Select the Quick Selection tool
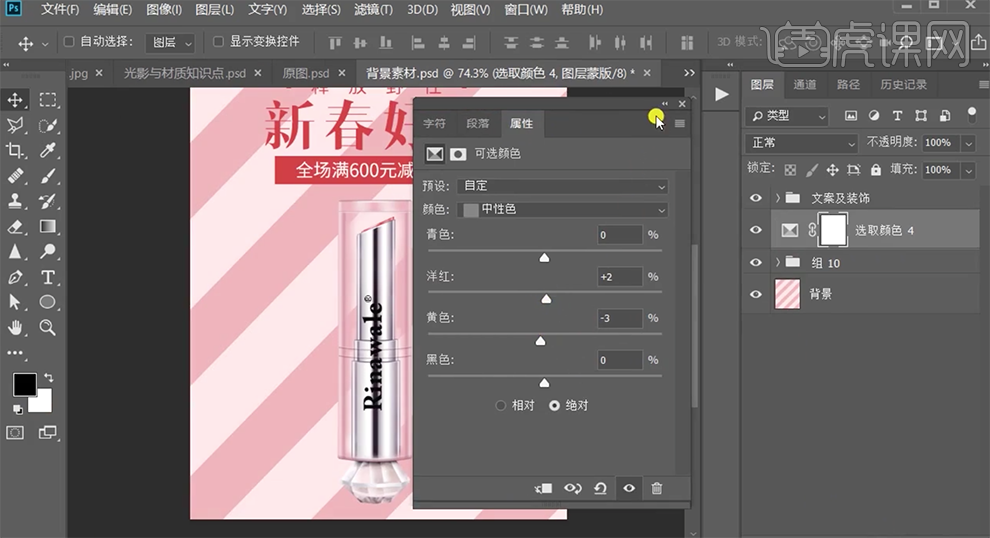 point(47,125)
